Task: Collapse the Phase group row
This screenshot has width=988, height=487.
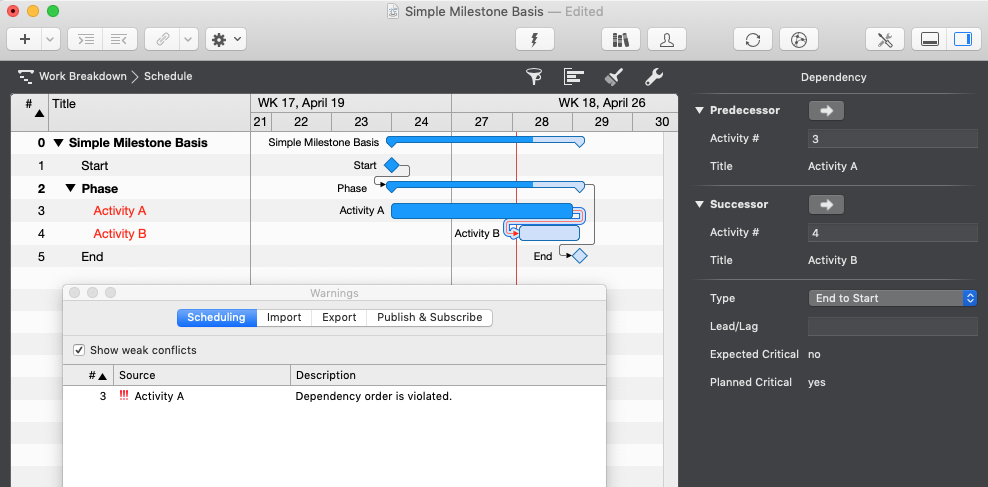Action: (71, 188)
